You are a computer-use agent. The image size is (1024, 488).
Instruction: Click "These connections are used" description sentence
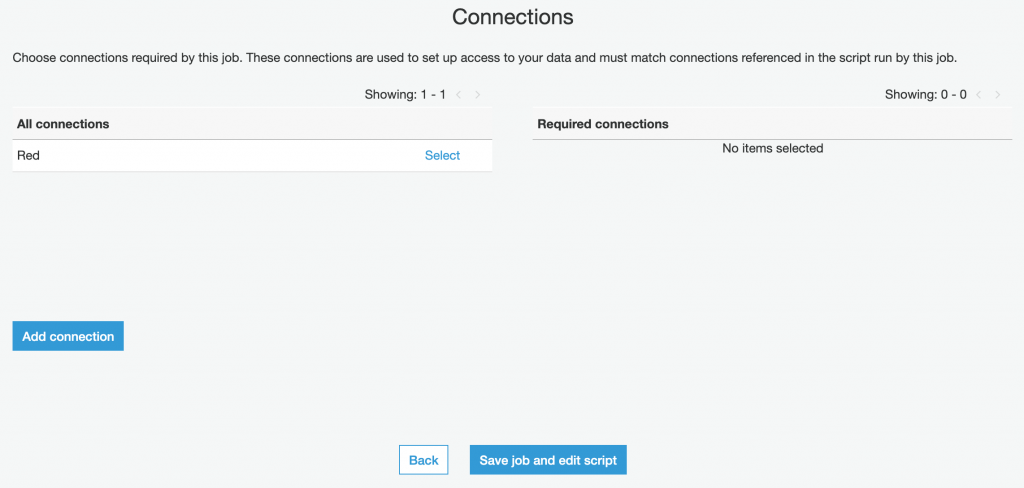(600, 58)
